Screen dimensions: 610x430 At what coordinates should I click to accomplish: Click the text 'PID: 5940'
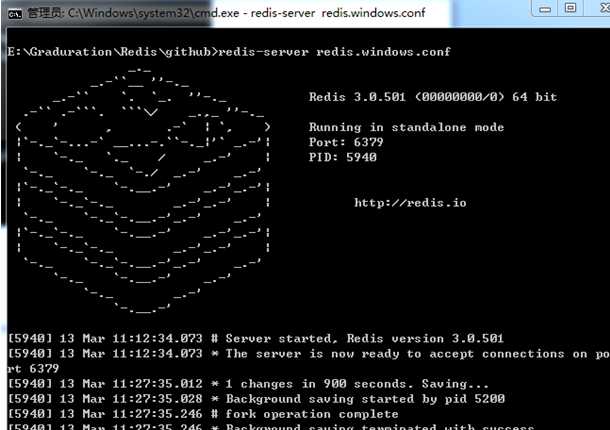pos(342,157)
